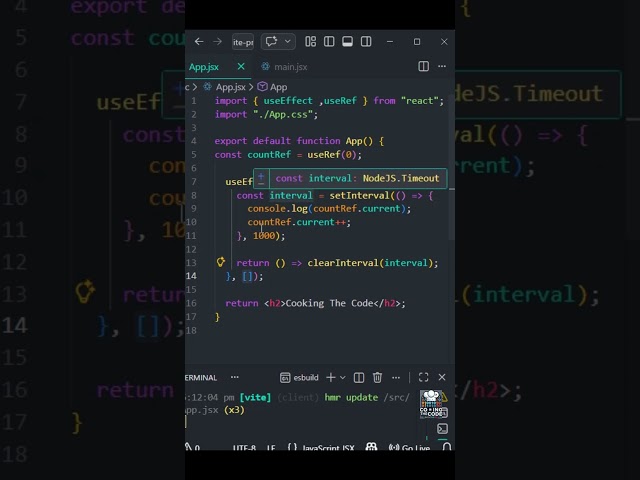The width and height of the screenshot is (640, 480).
Task: Select the terminal entry icon in list
Action: 442,429
